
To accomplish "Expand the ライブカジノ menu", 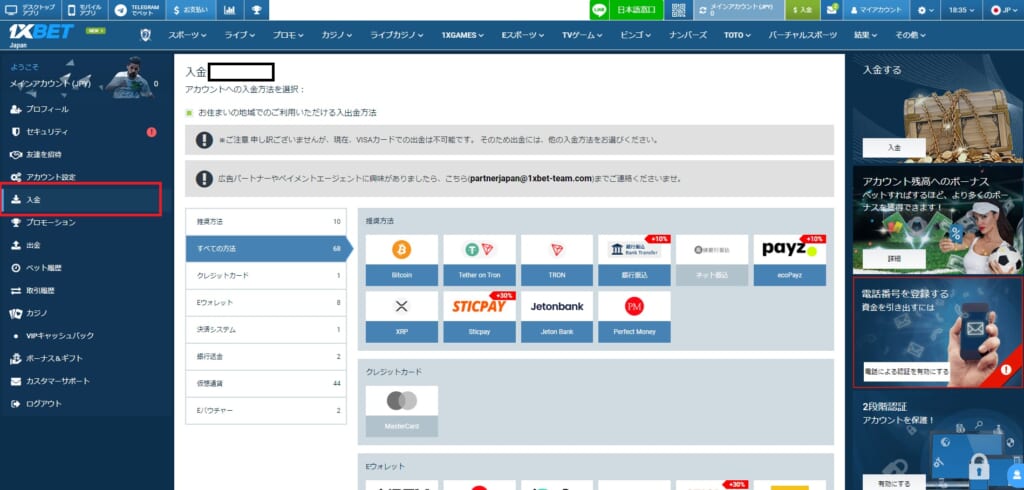I will tap(397, 35).
